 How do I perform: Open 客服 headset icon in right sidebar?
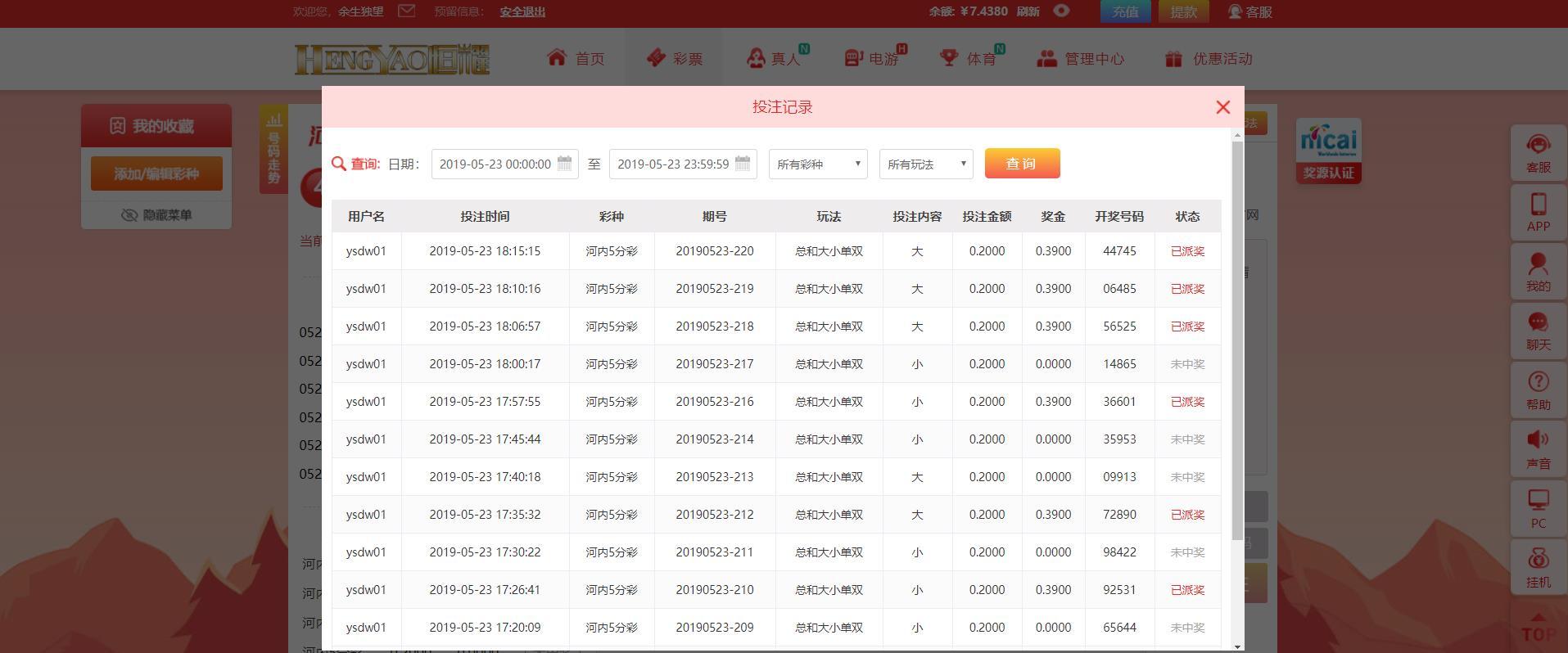point(1539,154)
